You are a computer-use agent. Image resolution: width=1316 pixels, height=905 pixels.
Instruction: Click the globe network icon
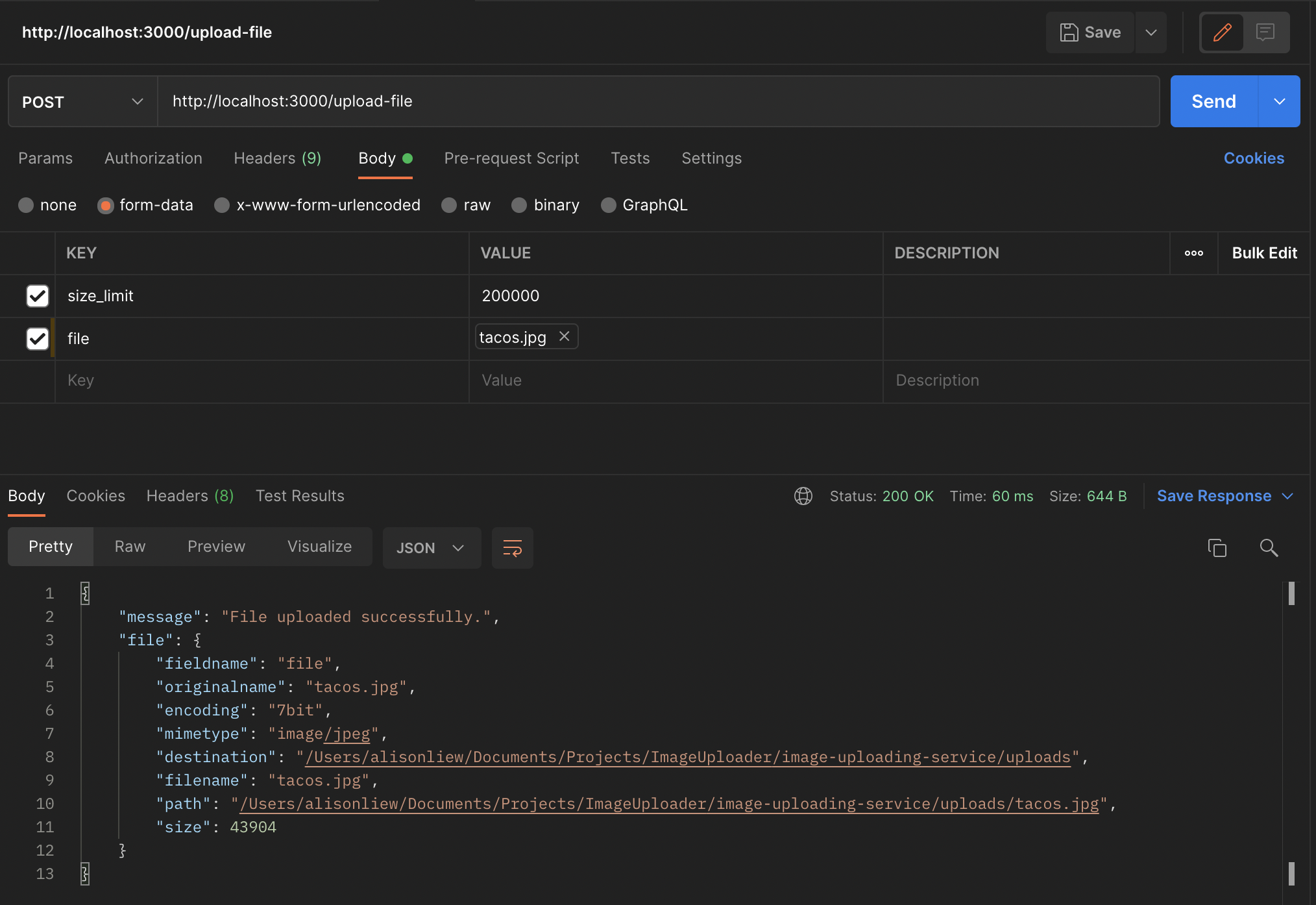[803, 496]
